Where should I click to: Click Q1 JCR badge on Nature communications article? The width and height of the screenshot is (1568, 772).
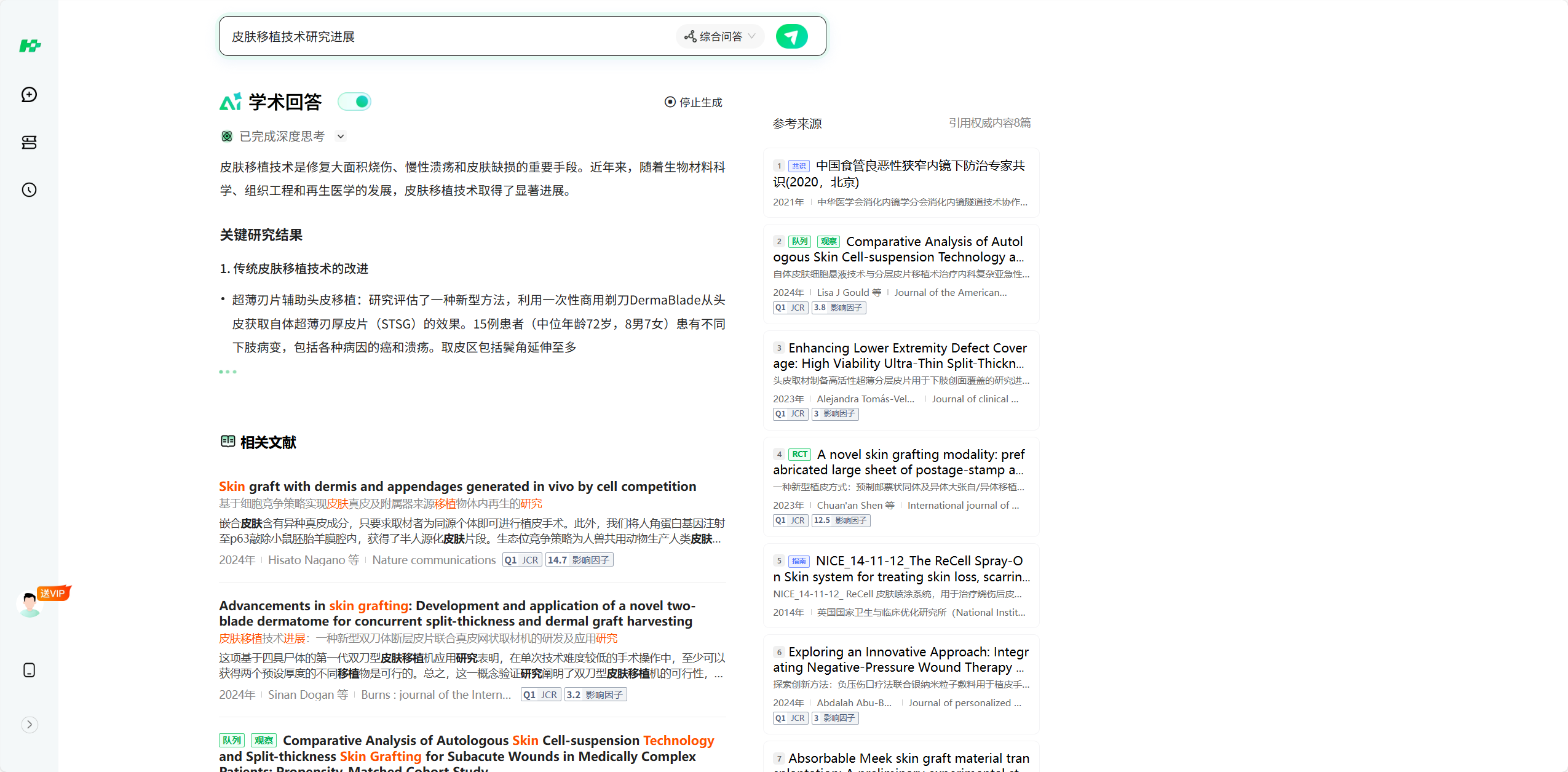pos(521,560)
